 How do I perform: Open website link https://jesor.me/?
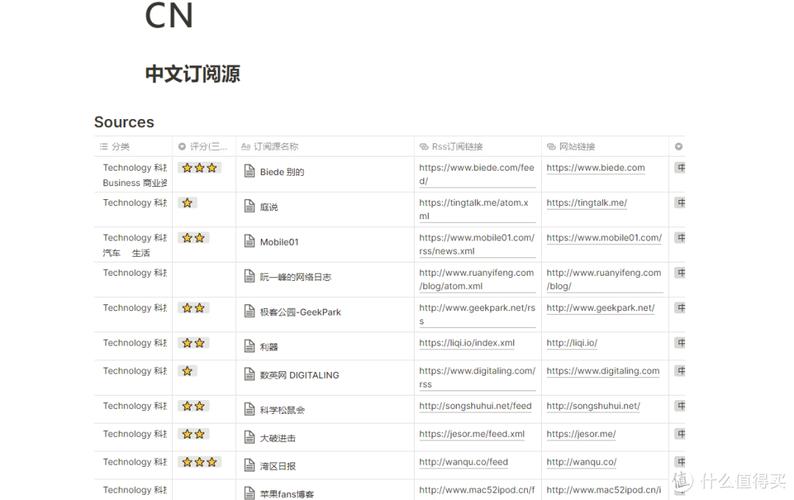(x=581, y=434)
